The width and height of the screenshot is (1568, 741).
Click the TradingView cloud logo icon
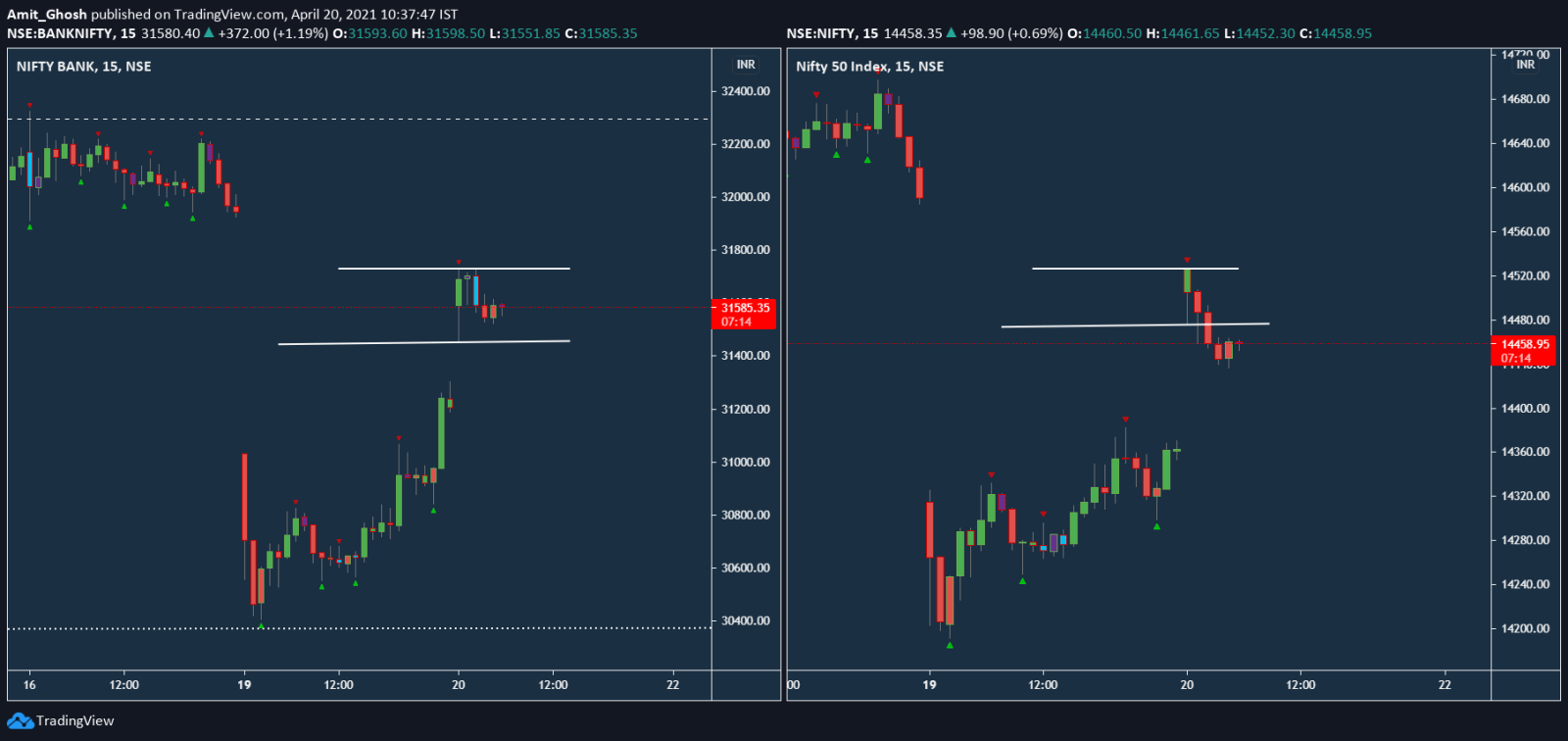click(x=20, y=720)
